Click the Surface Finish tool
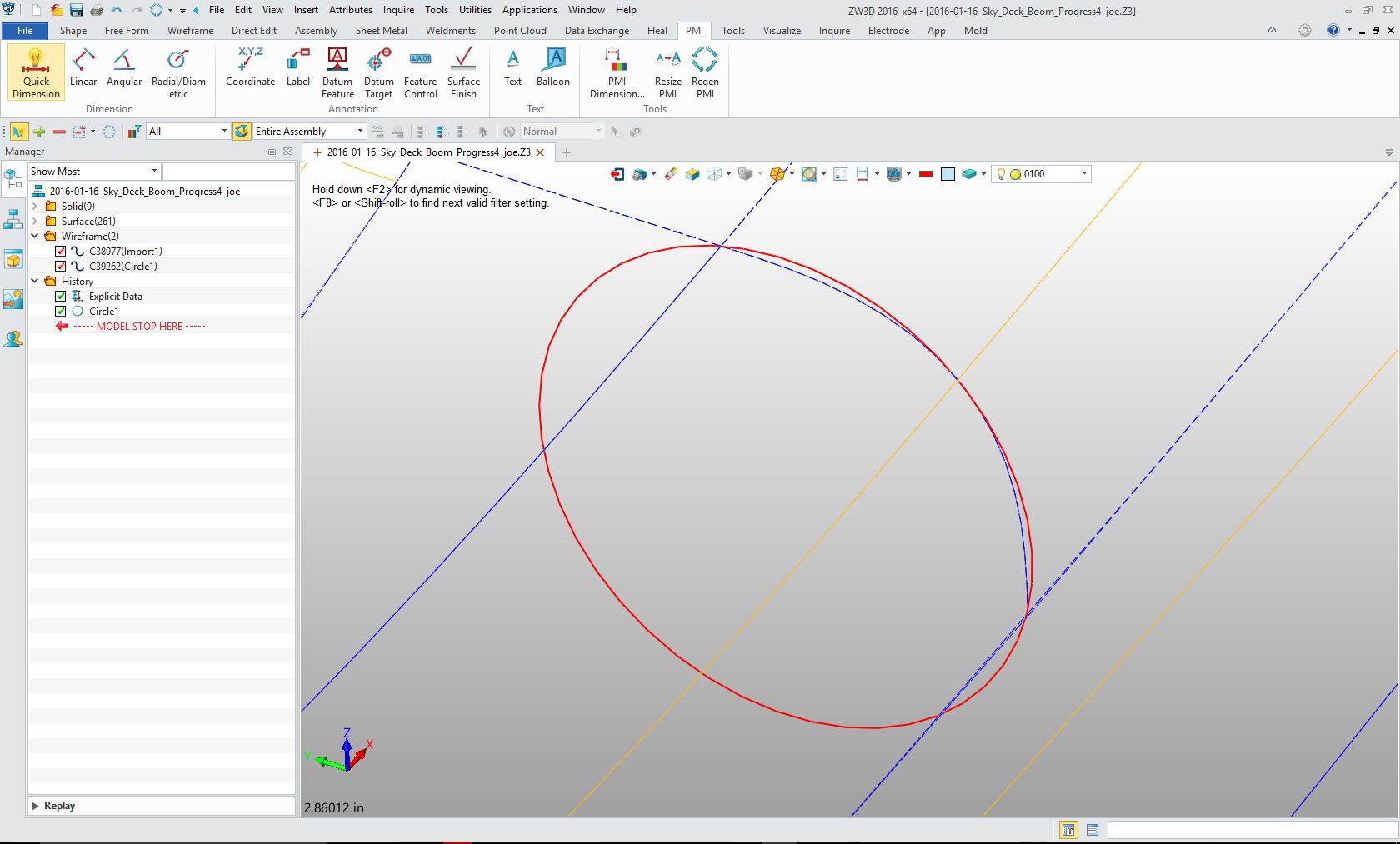Screen dimensions: 1400x844 click(x=463, y=72)
